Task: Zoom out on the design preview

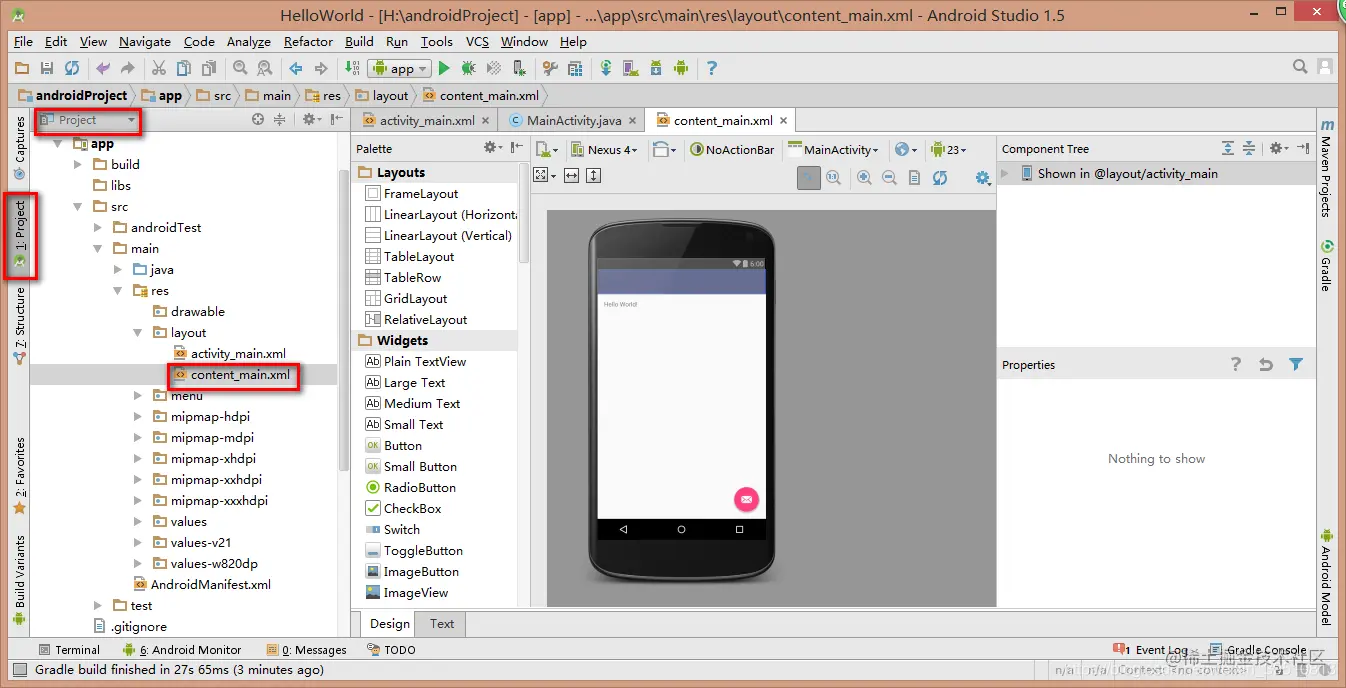Action: click(889, 178)
